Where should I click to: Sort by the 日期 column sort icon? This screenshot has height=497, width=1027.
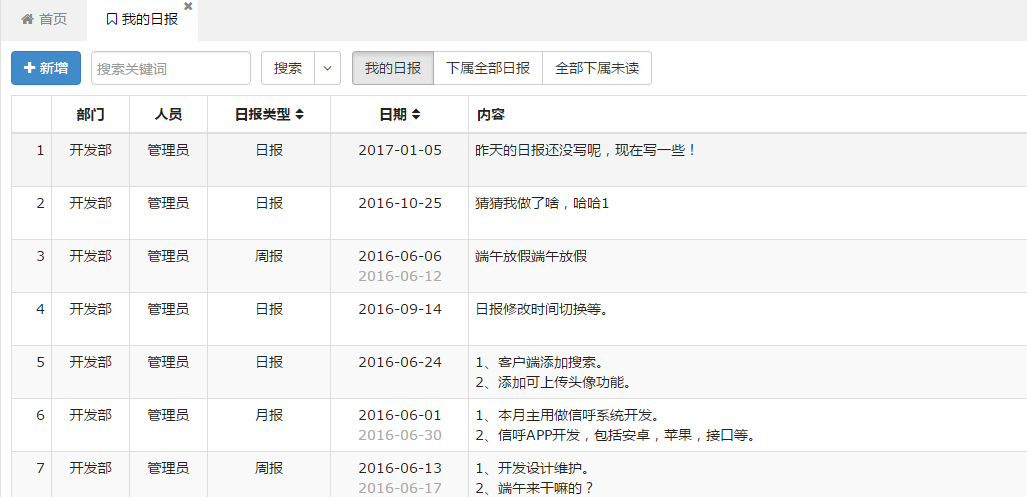coord(416,115)
